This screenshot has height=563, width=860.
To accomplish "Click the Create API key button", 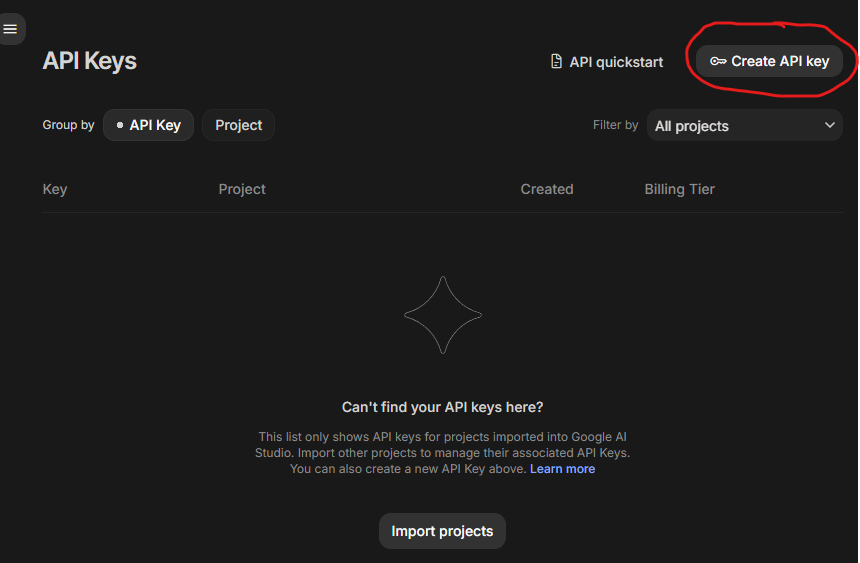I will 769,61.
